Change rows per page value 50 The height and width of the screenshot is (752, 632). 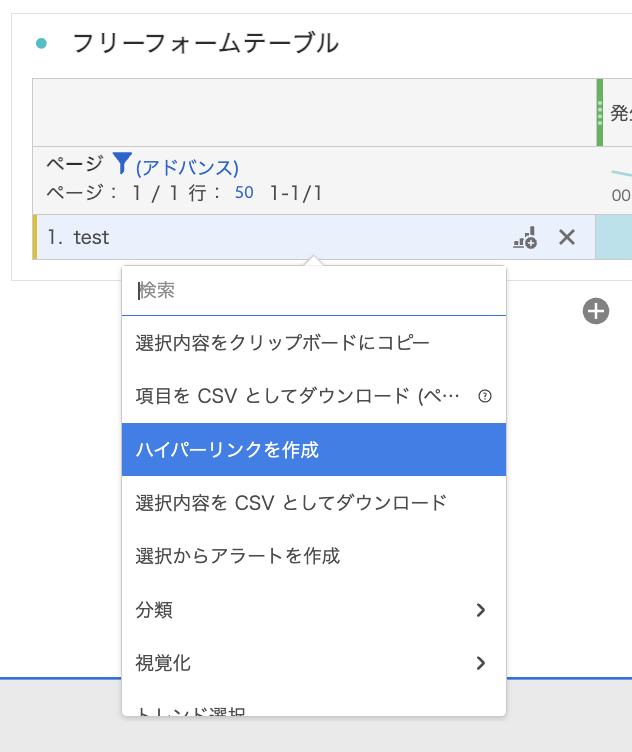[x=244, y=192]
